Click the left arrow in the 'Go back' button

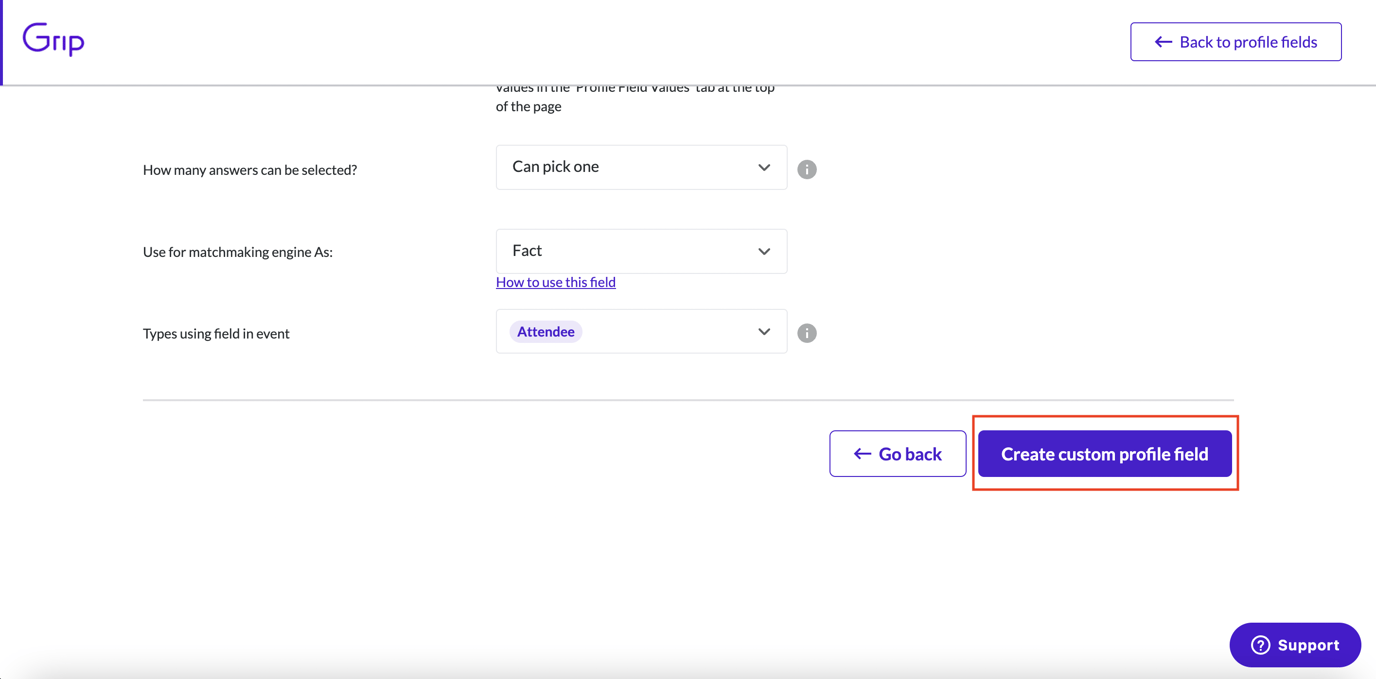[860, 453]
